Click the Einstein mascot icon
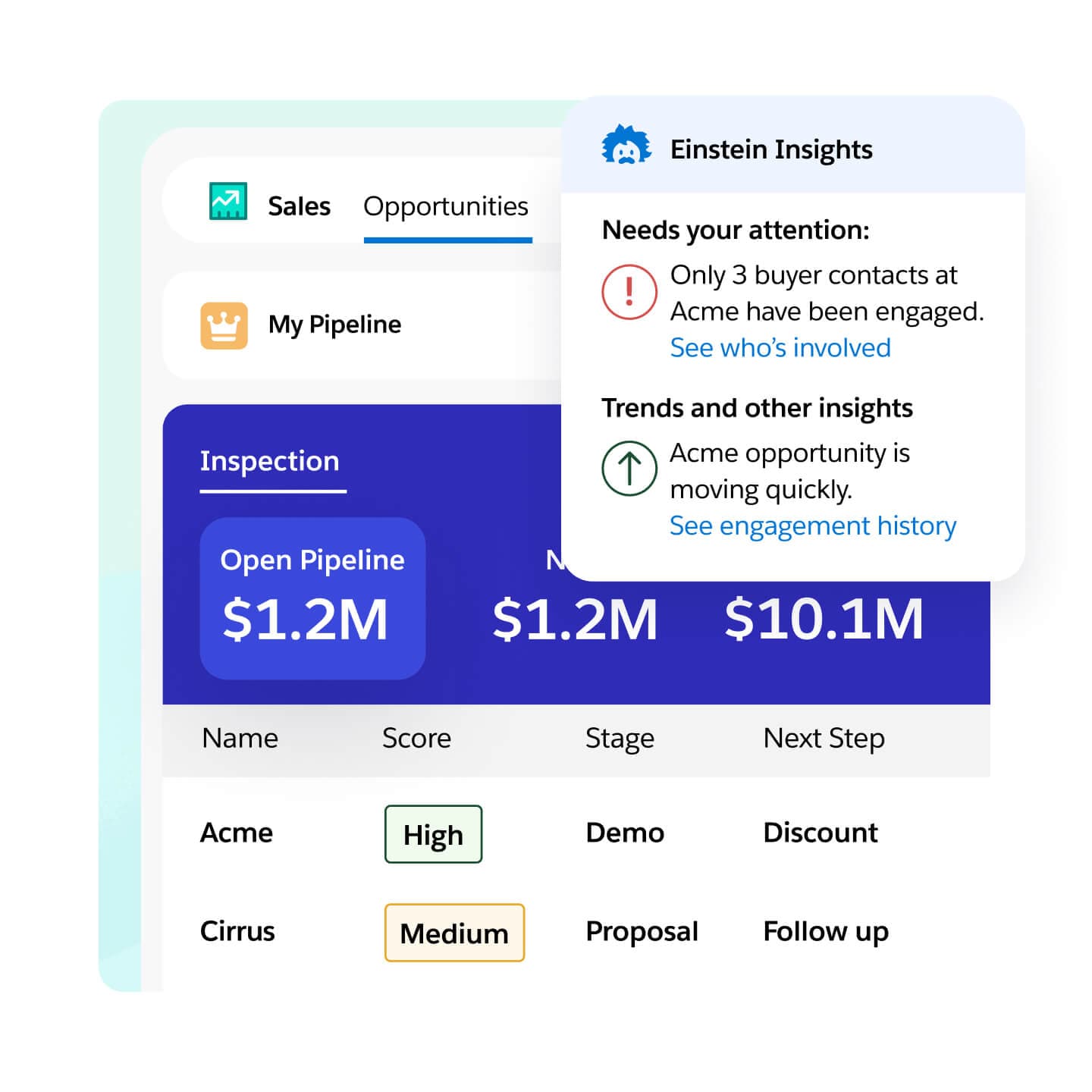This screenshot has height=1092, width=1092. coord(626,146)
